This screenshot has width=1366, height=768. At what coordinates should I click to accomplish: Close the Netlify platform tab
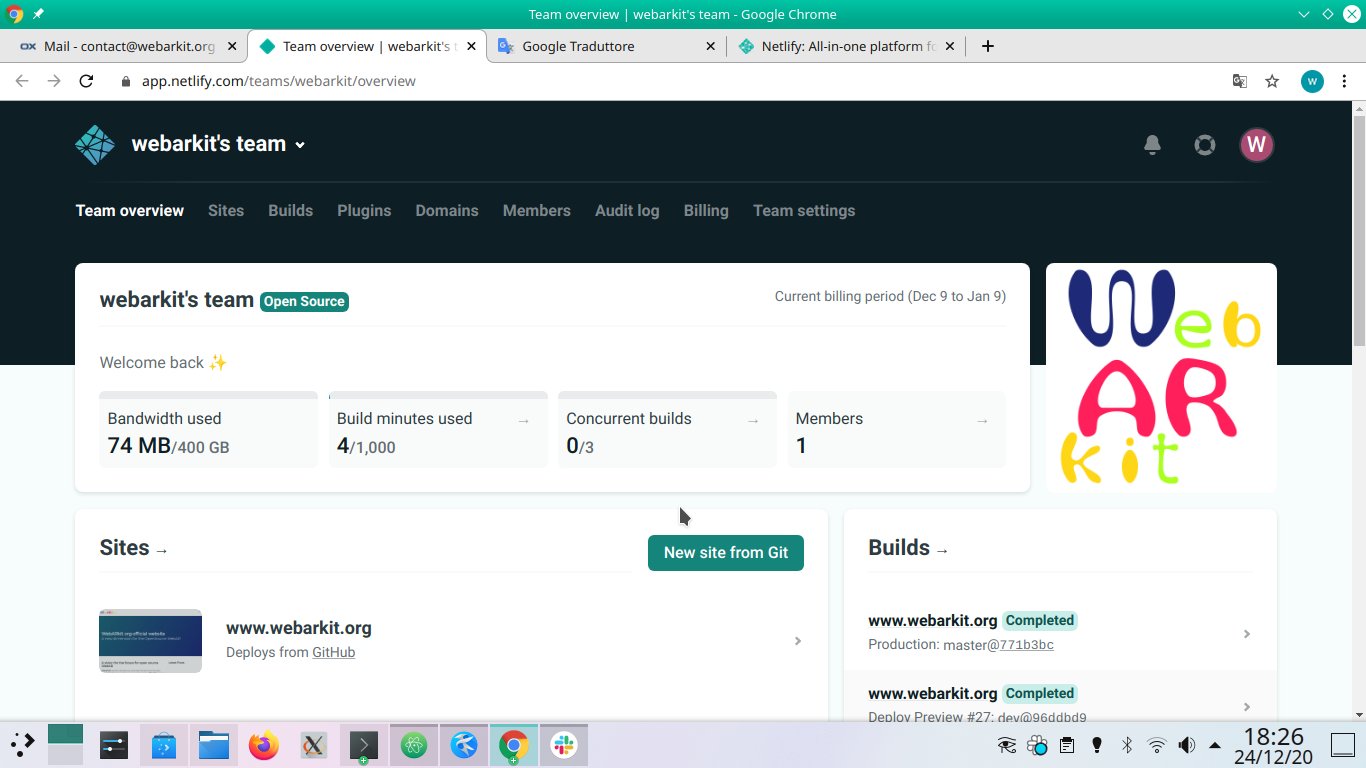click(950, 46)
